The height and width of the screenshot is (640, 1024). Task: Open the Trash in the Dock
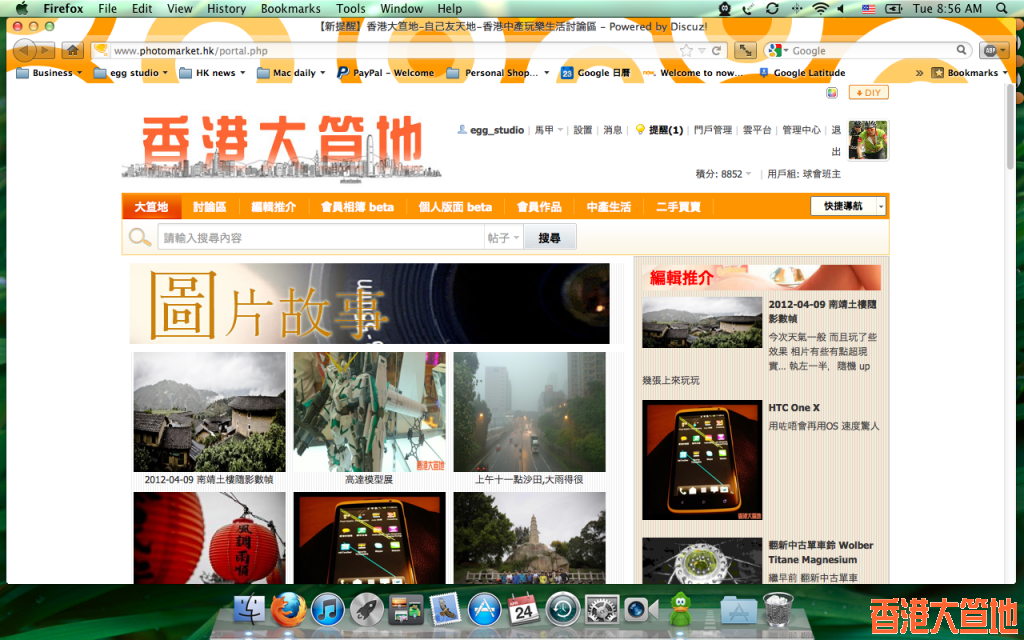click(778, 609)
